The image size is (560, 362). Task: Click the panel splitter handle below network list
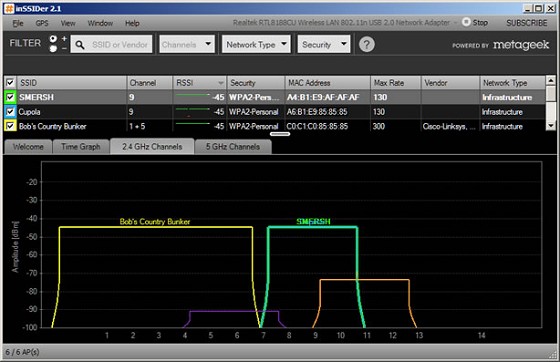(x=280, y=134)
